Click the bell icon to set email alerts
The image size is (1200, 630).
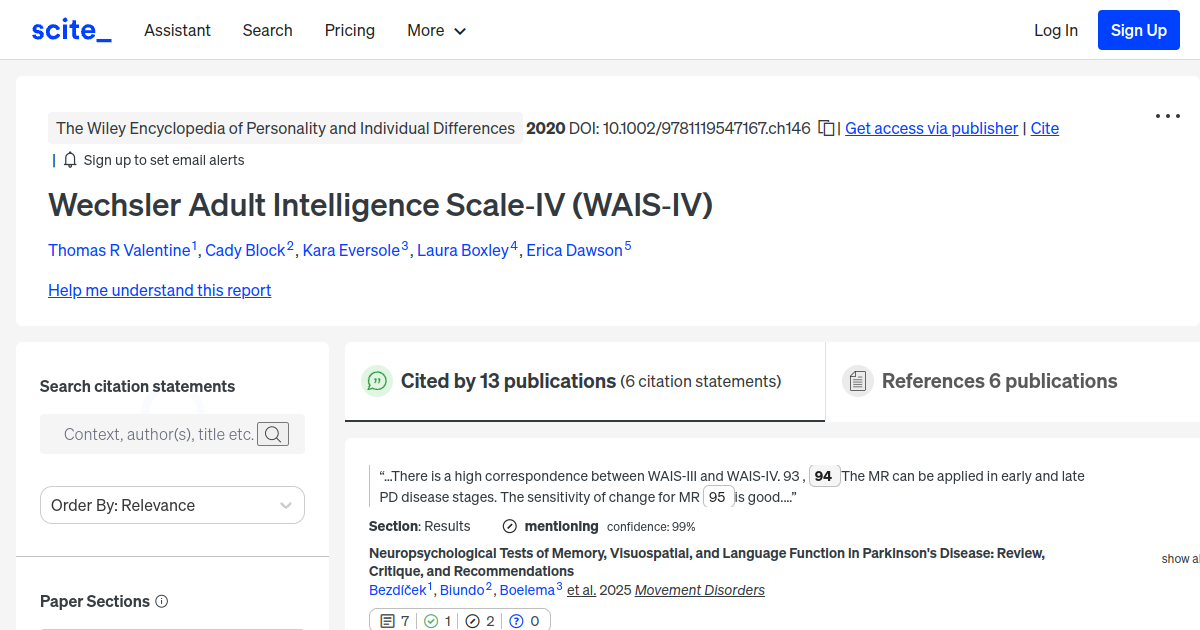(68, 159)
